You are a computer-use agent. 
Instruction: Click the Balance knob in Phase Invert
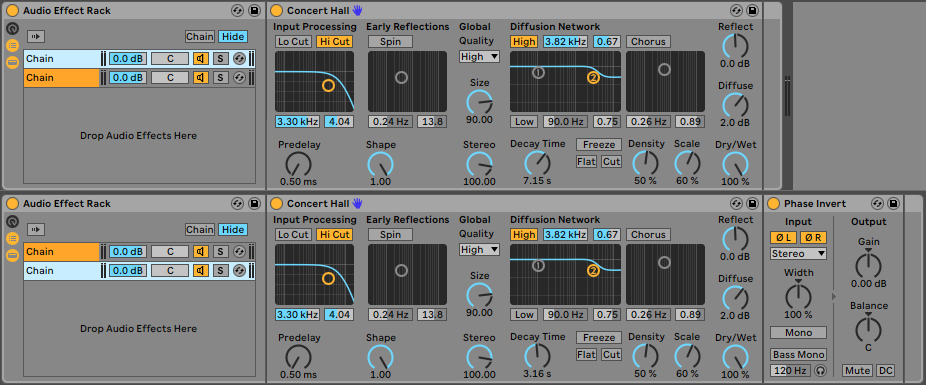tap(868, 329)
